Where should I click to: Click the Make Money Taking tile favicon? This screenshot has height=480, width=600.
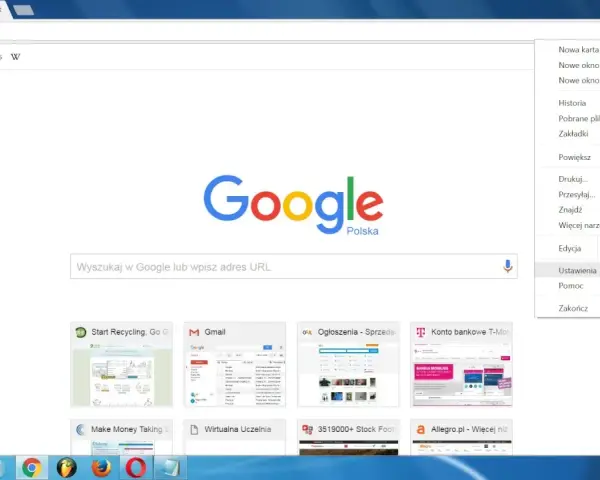point(81,429)
